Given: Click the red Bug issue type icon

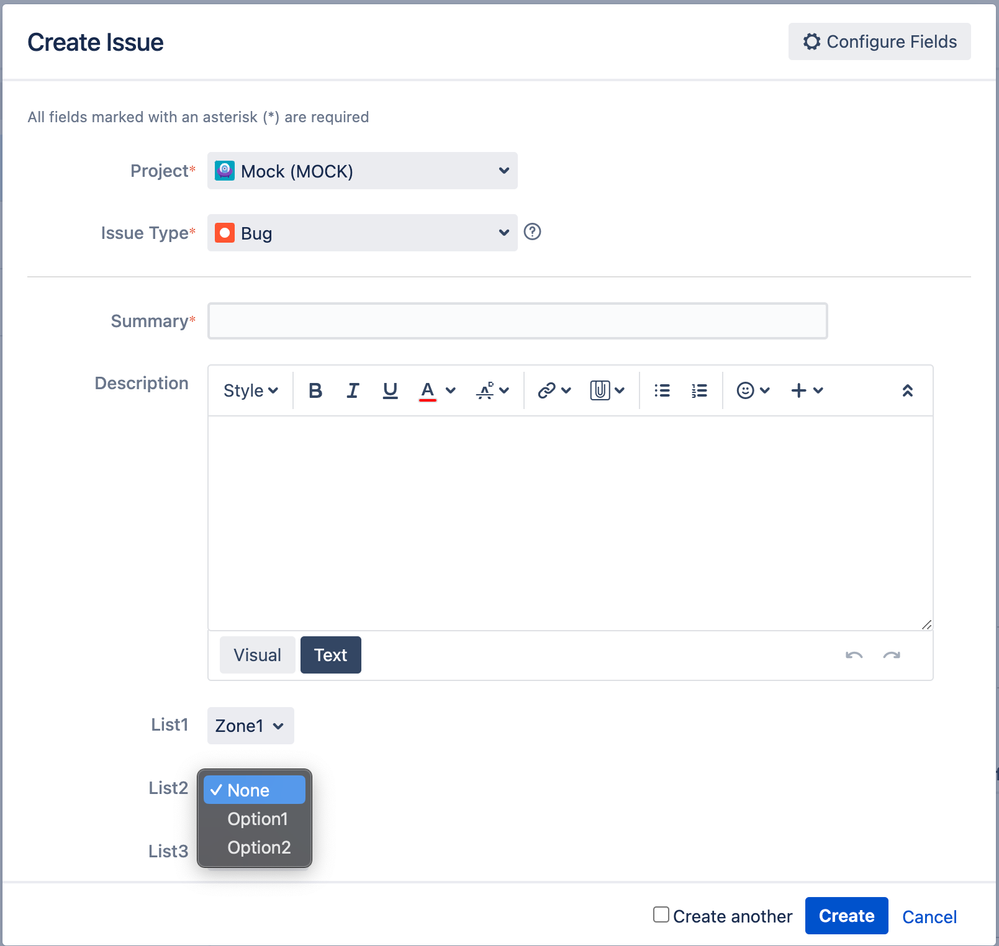Looking at the screenshot, I should (224, 233).
